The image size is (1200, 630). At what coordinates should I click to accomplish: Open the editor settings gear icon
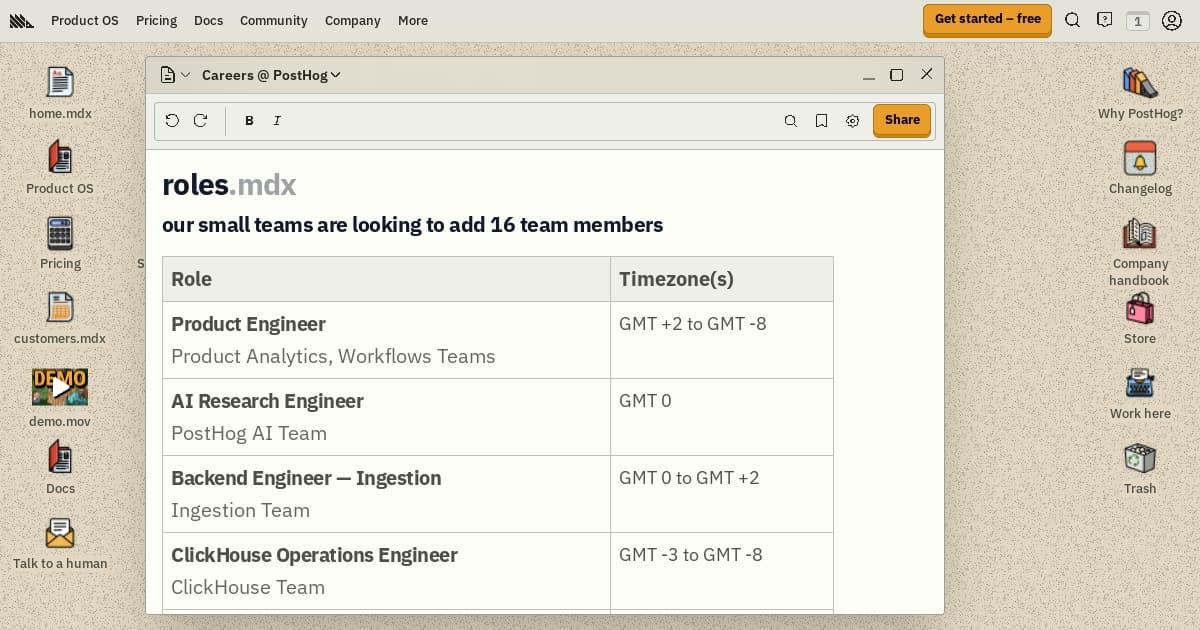point(852,120)
